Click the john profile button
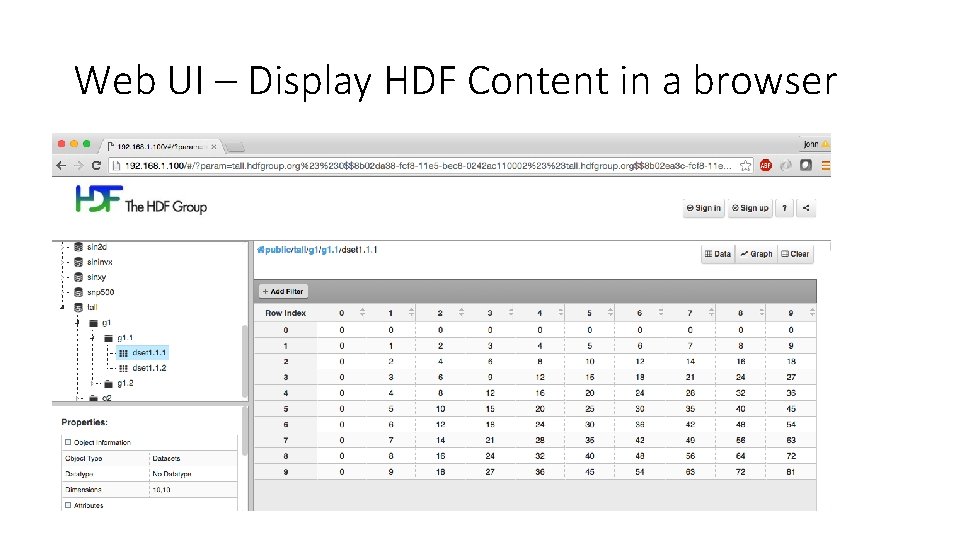Viewport: 960px width, 540px height. click(x=815, y=144)
